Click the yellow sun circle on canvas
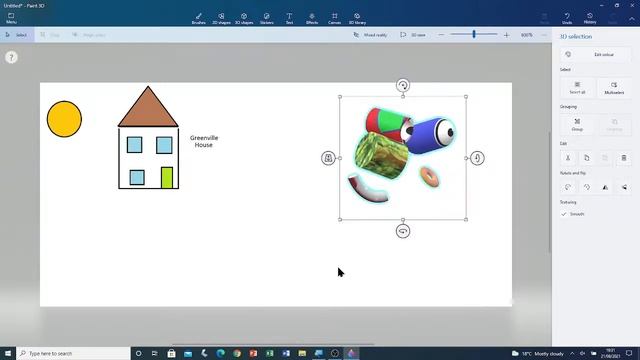This screenshot has width=640, height=360. (64, 119)
